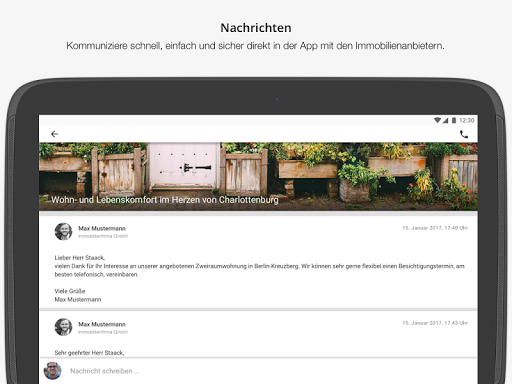Tap the cellular signal icon
The width and height of the screenshot is (512, 384).
(x=446, y=120)
